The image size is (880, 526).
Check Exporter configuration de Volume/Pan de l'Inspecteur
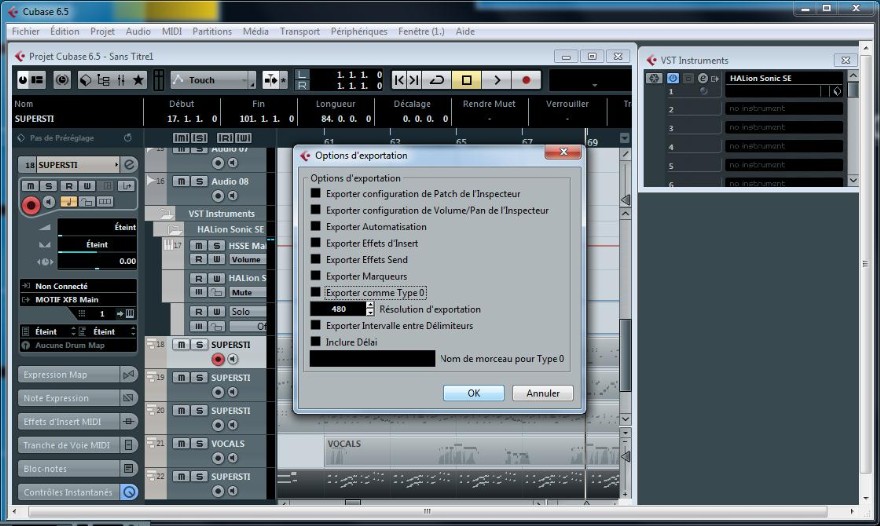(315, 210)
